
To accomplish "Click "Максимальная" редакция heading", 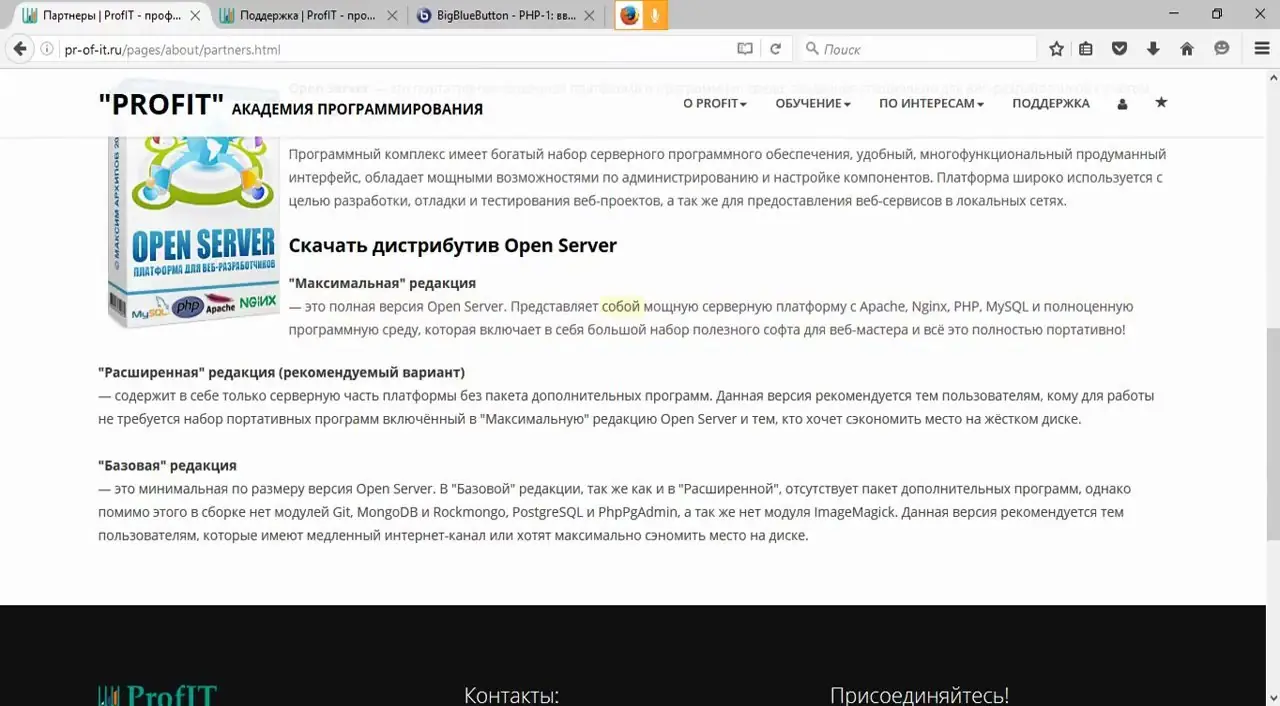I will [x=382, y=283].
